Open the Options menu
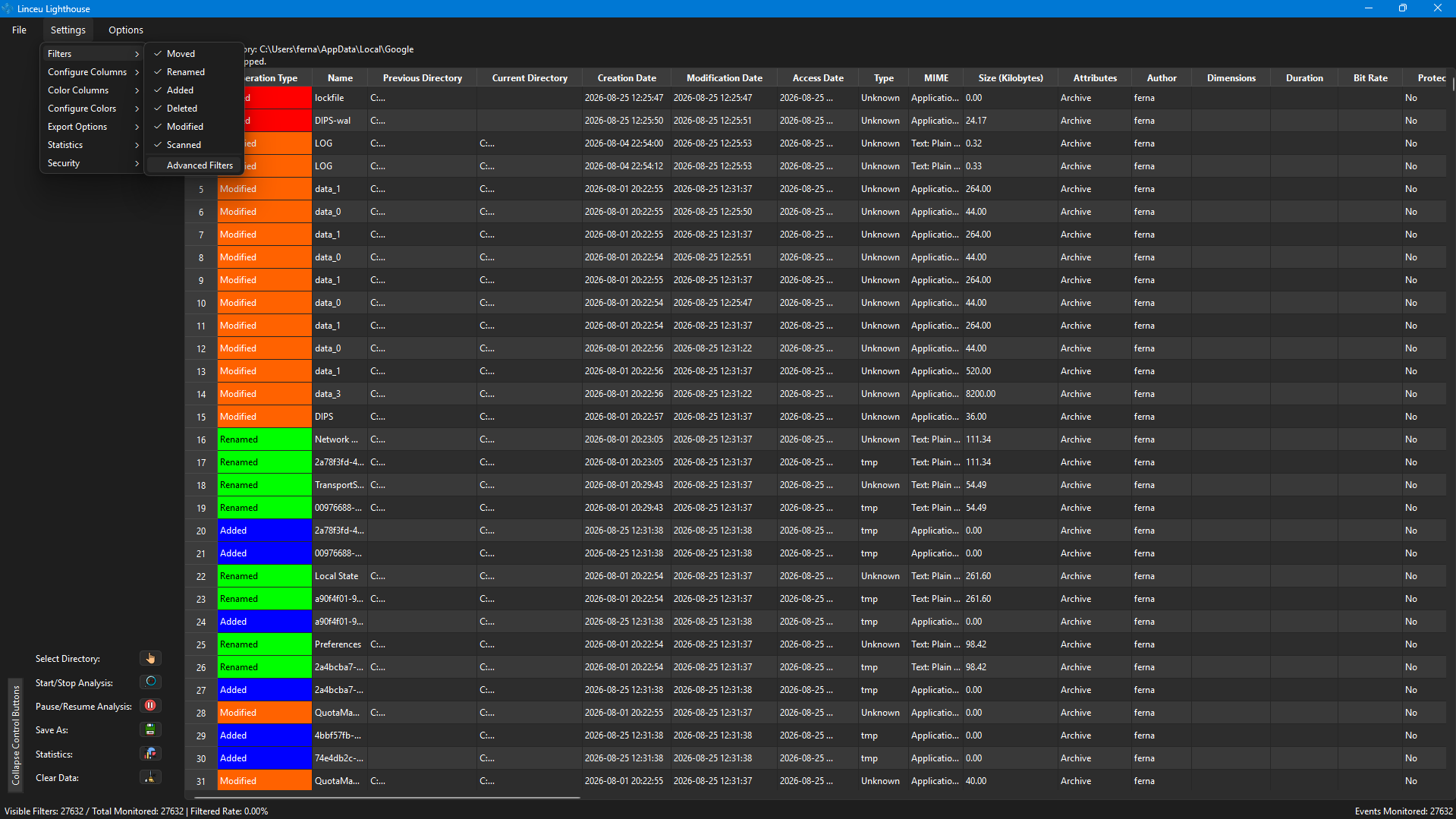Image resolution: width=1456 pixels, height=819 pixels. pyautogui.click(x=125, y=30)
